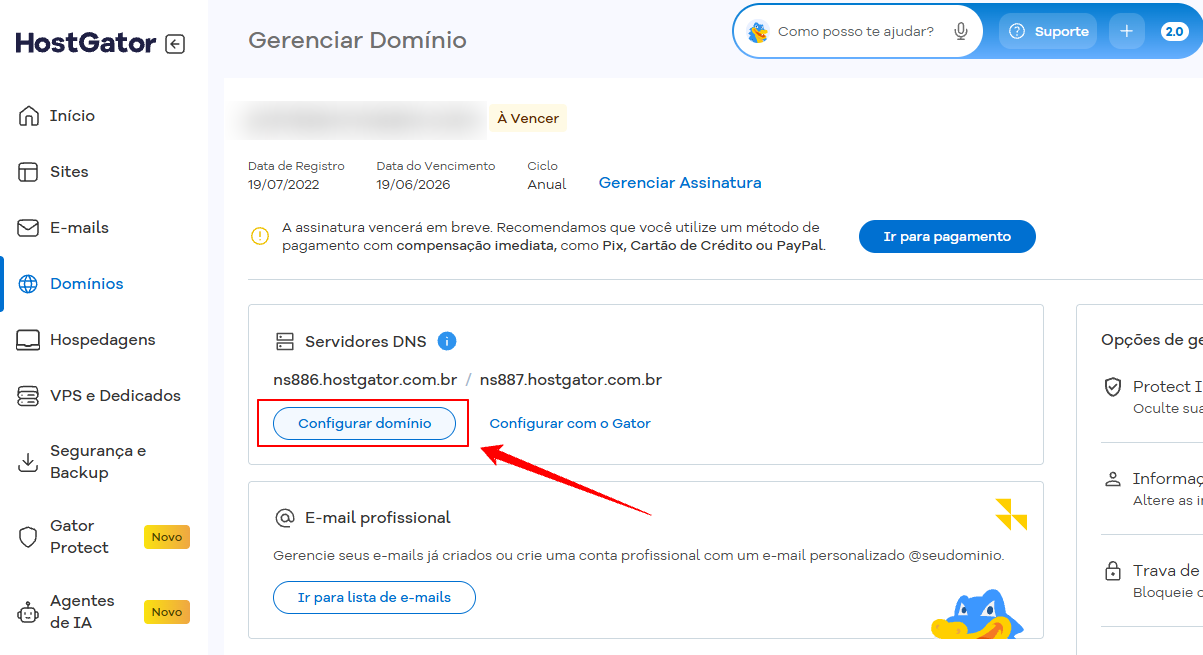Click the shield icon beside Gator Protect
Viewport: 1203px width, 655px height.
28,537
